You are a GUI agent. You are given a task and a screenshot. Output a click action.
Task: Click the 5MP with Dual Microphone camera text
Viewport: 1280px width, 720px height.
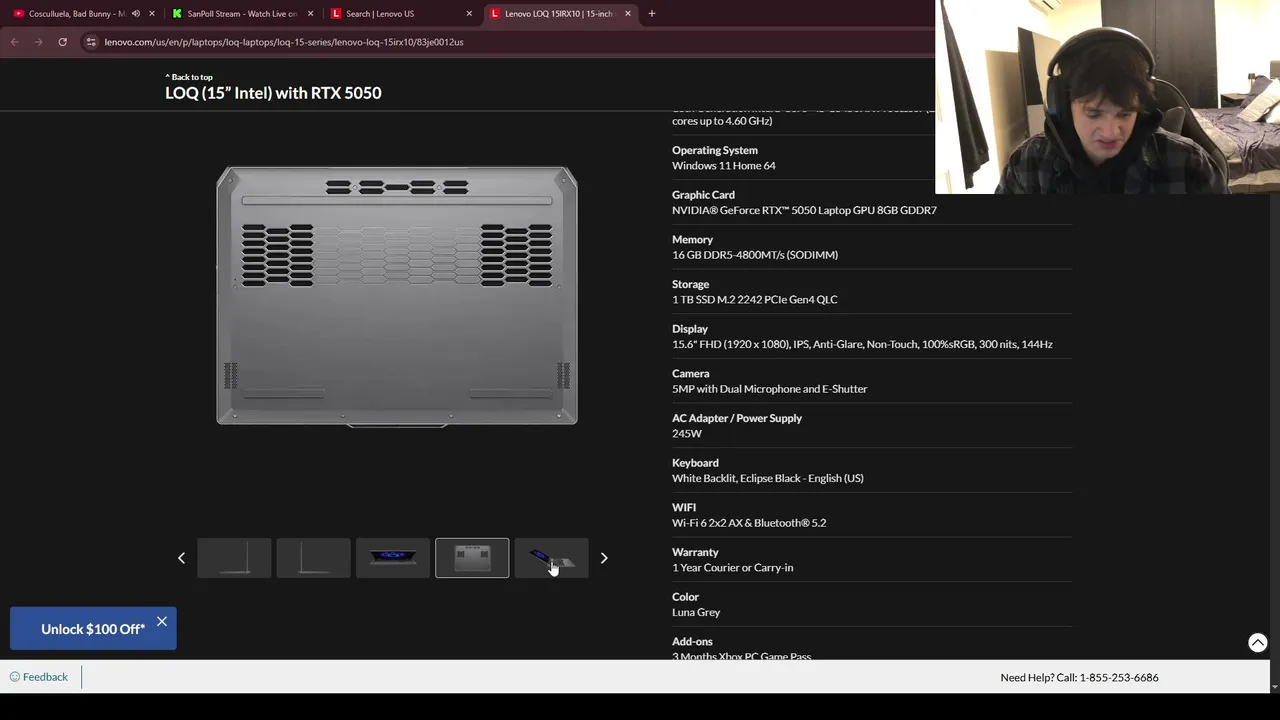coord(770,389)
